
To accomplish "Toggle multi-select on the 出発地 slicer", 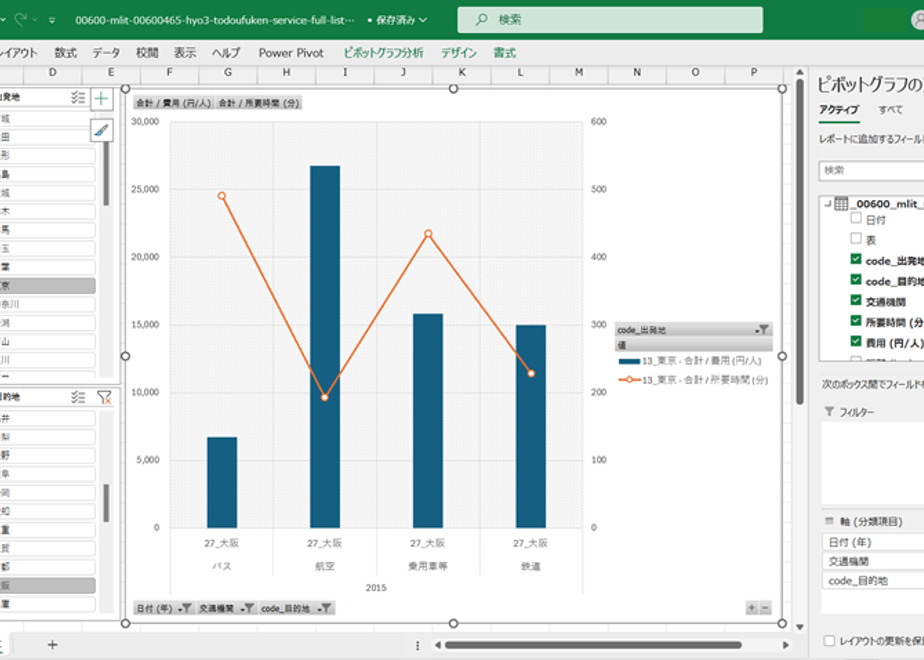I will pyautogui.click(x=78, y=98).
